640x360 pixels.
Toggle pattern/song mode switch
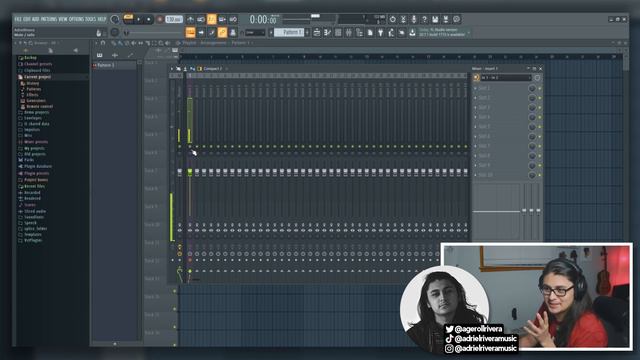(128, 19)
